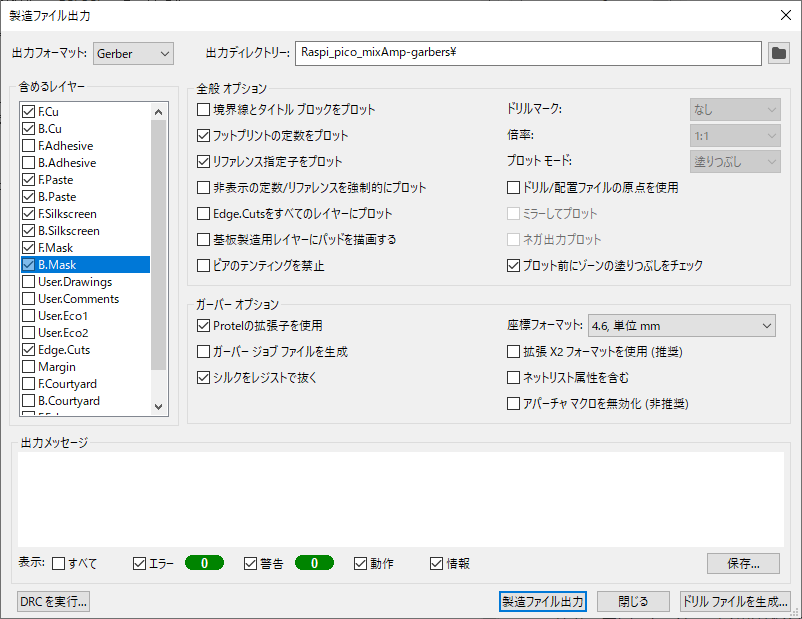Check ネットリスト属性を含む

(514, 378)
